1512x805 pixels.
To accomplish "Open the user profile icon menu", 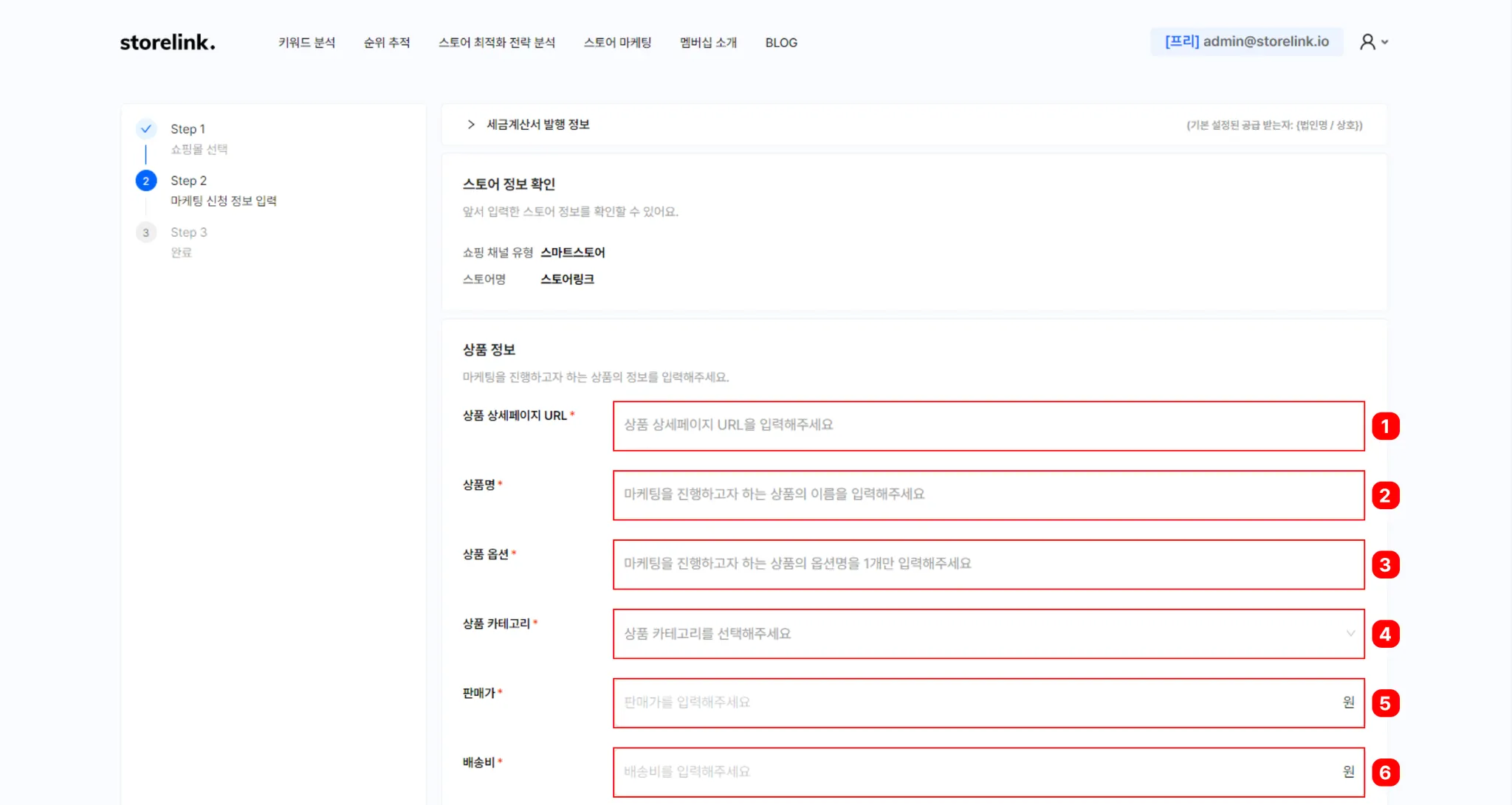I will coord(1367,42).
